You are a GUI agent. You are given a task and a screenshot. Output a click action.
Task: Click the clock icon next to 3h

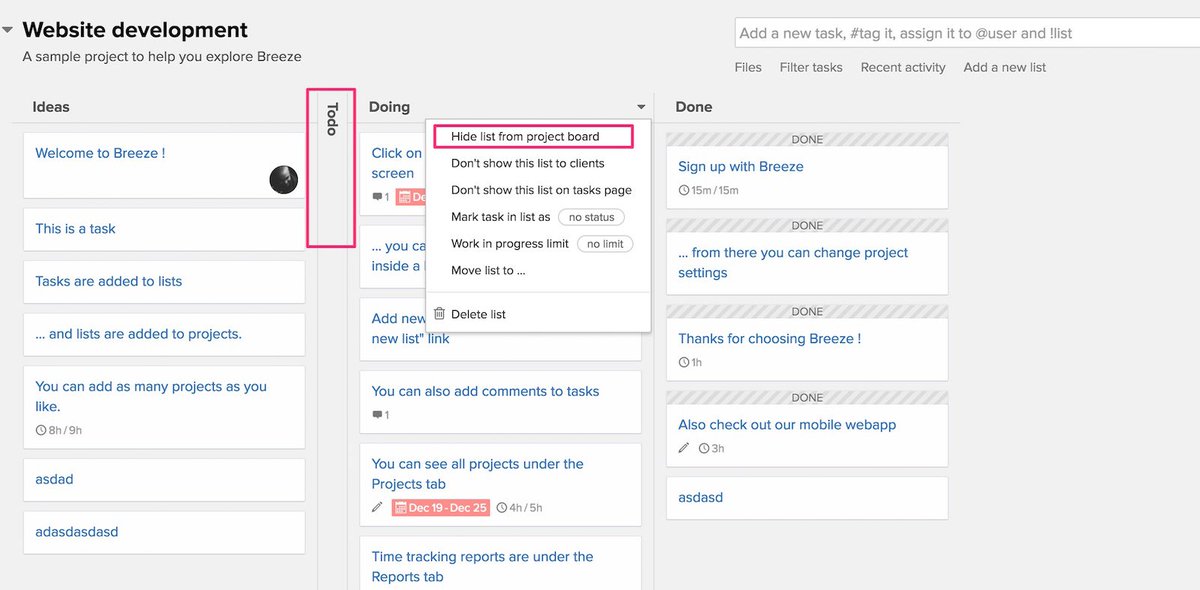[704, 448]
